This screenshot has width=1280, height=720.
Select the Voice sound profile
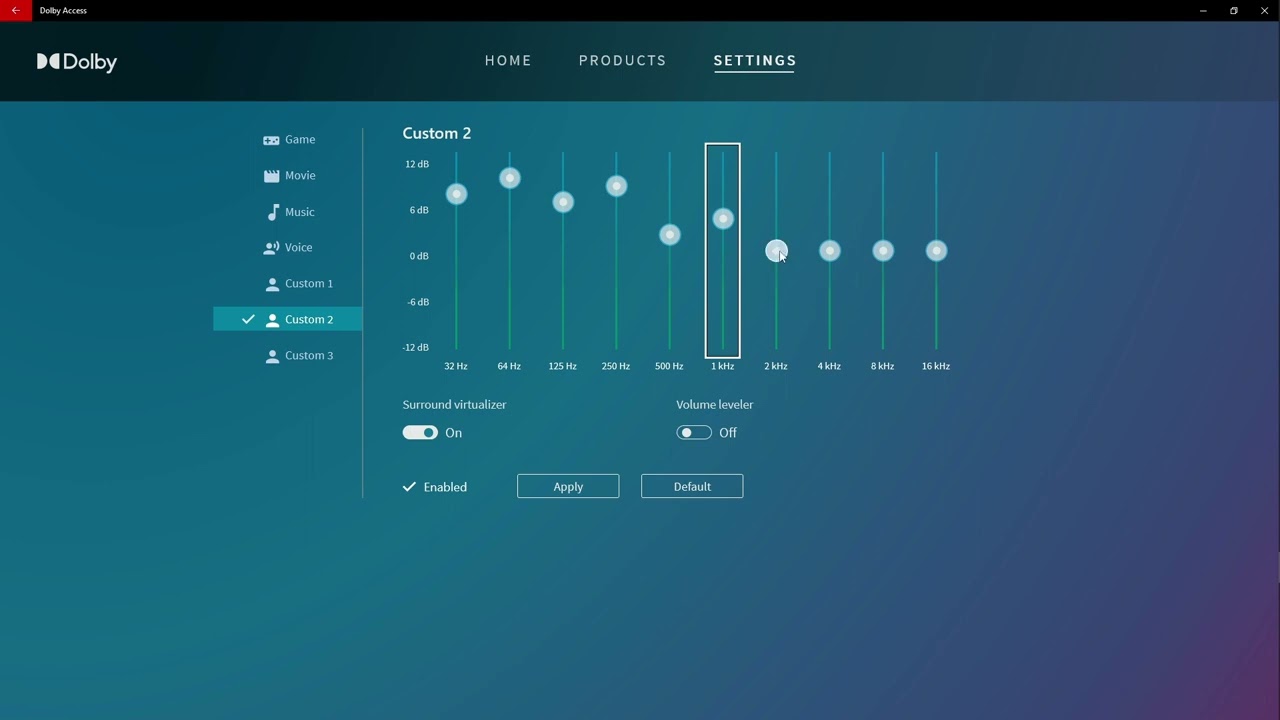pyautogui.click(x=288, y=248)
